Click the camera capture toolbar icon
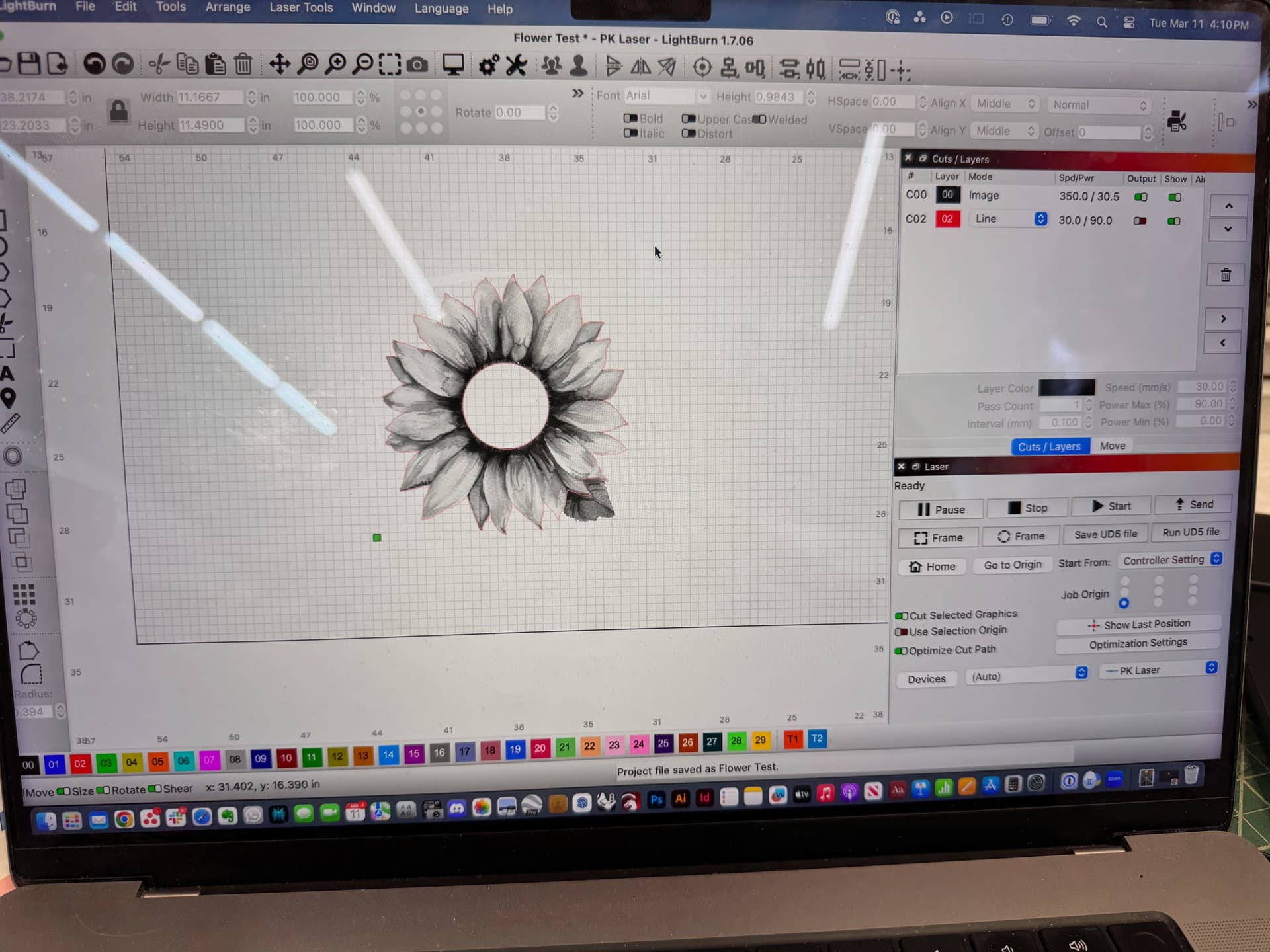1270x952 pixels. tap(417, 65)
